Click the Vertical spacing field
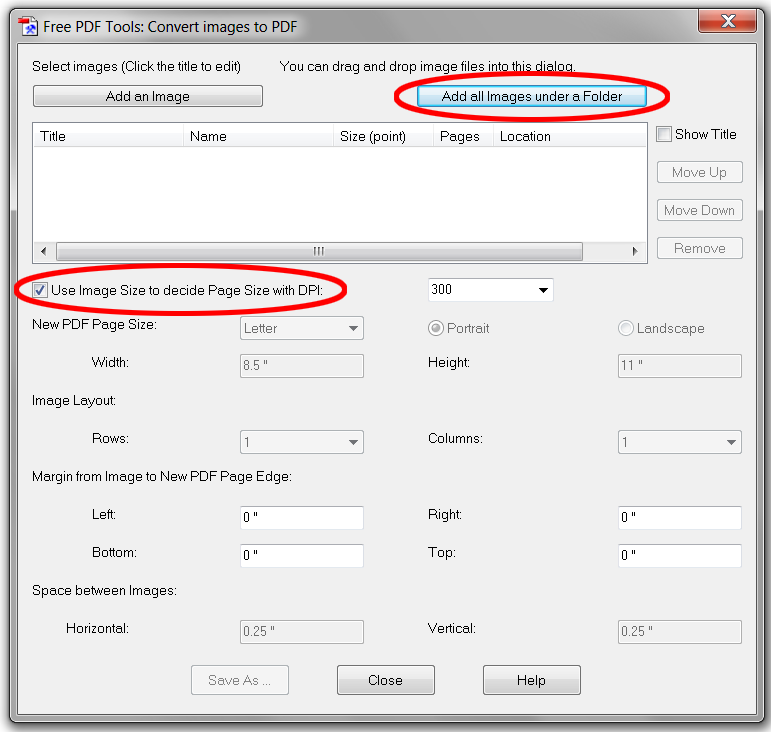The image size is (771, 732). coord(680,632)
